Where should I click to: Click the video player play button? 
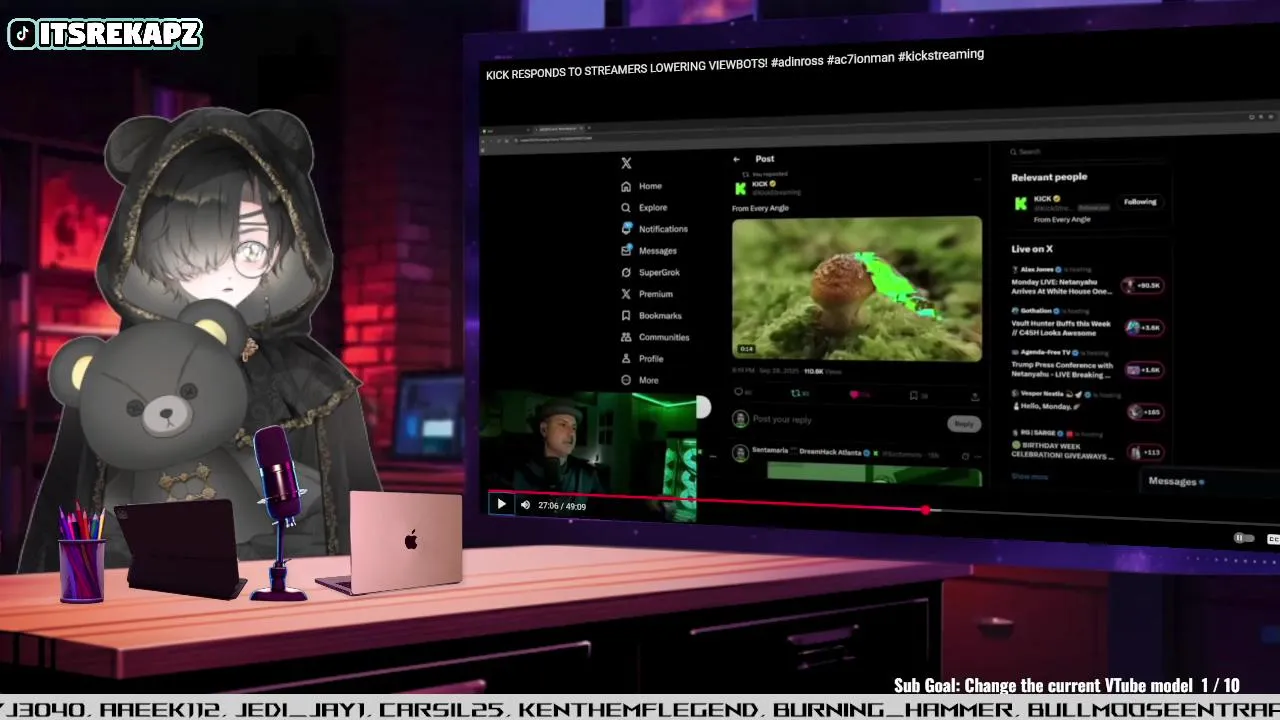click(x=502, y=505)
